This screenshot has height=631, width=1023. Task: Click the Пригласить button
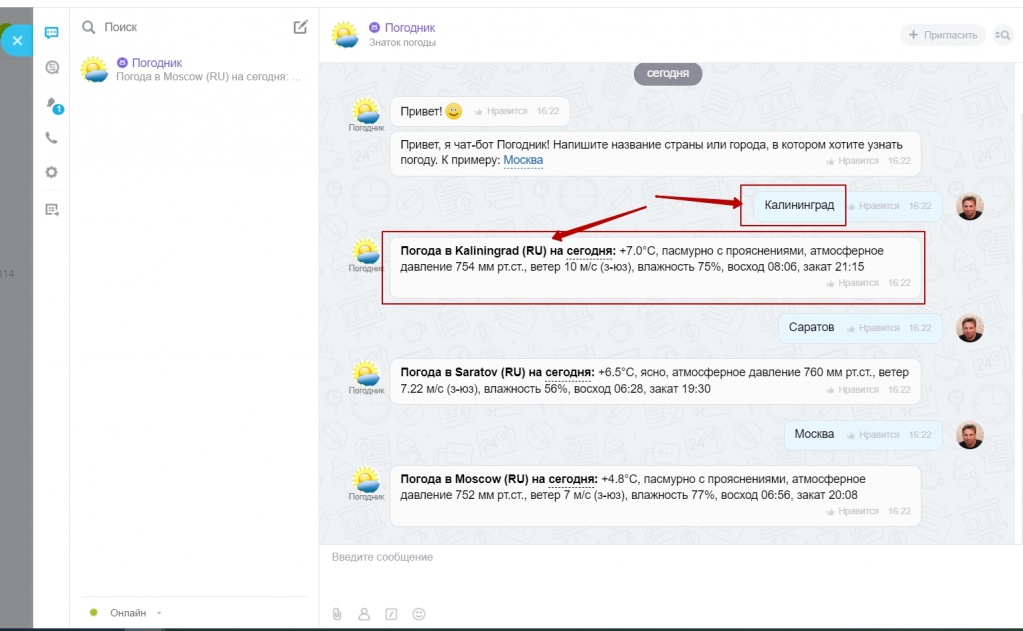coord(943,35)
